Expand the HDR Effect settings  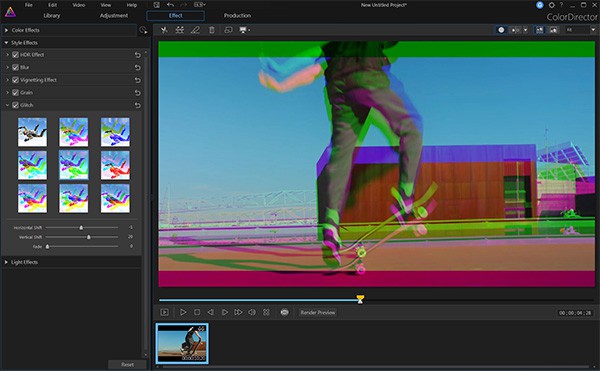7,55
